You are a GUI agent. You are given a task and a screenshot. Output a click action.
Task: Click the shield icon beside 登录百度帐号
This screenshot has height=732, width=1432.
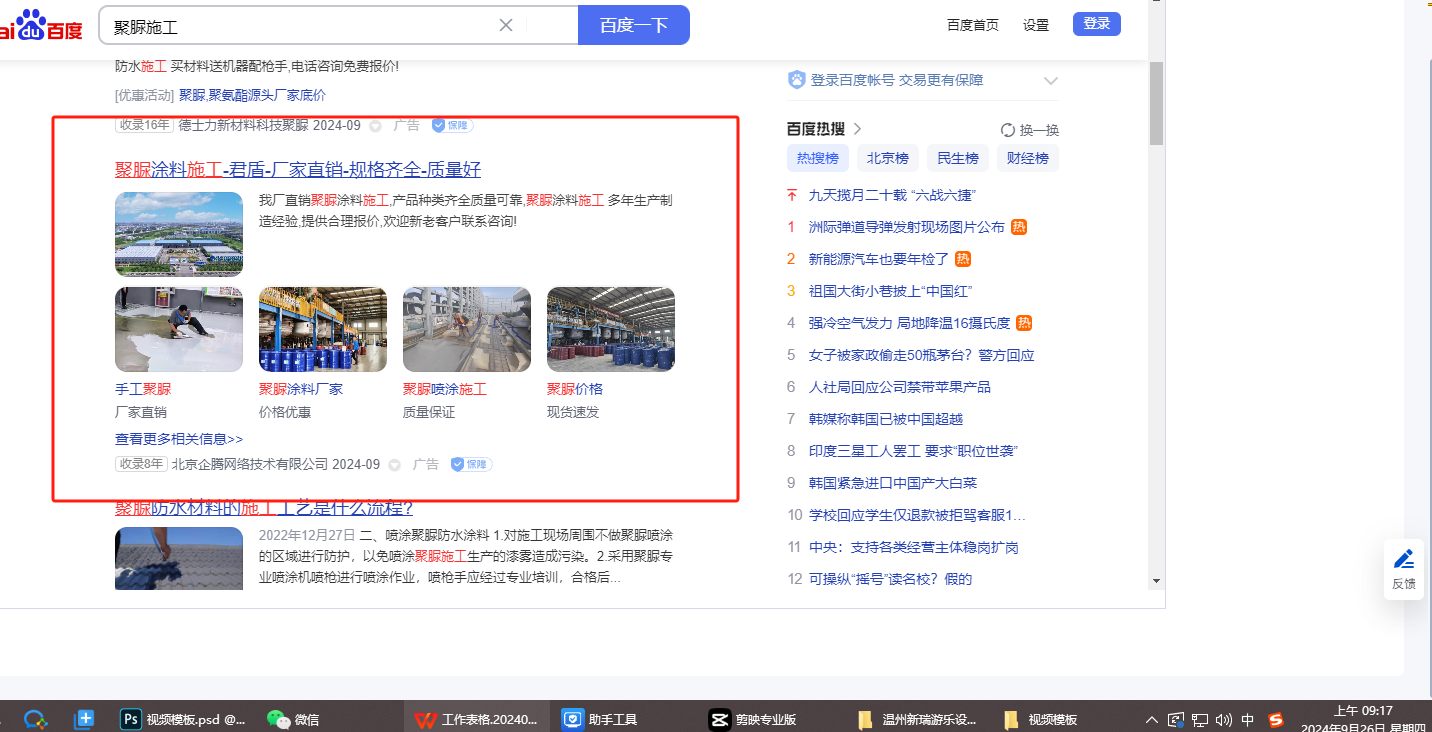tap(797, 80)
